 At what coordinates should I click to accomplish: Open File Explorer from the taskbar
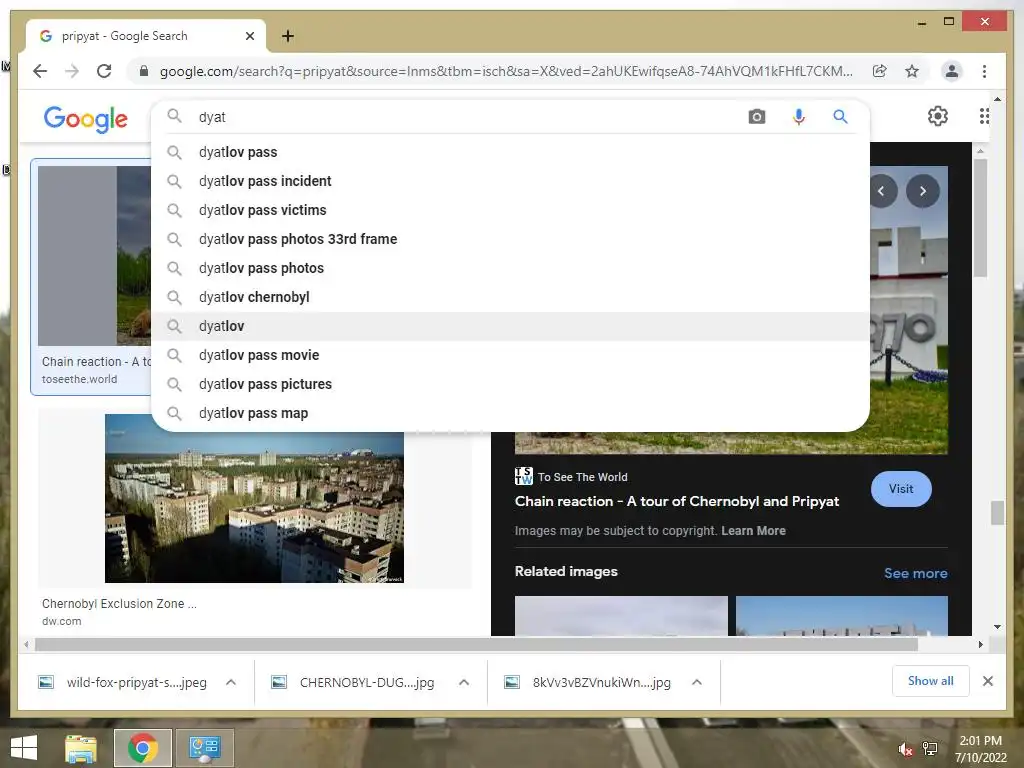[x=80, y=748]
